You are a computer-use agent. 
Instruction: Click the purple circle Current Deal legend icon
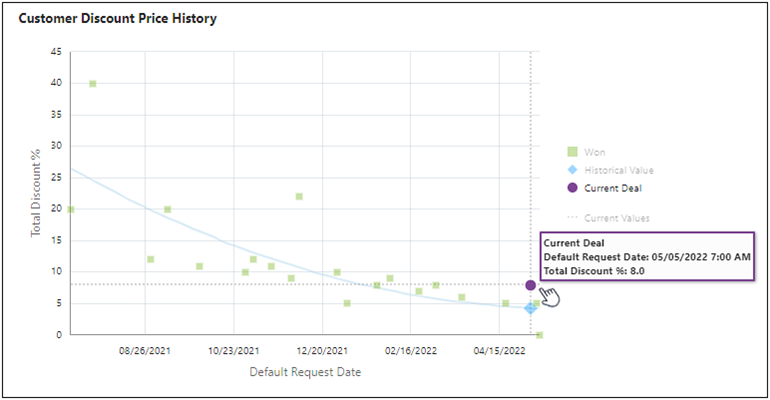coord(572,187)
